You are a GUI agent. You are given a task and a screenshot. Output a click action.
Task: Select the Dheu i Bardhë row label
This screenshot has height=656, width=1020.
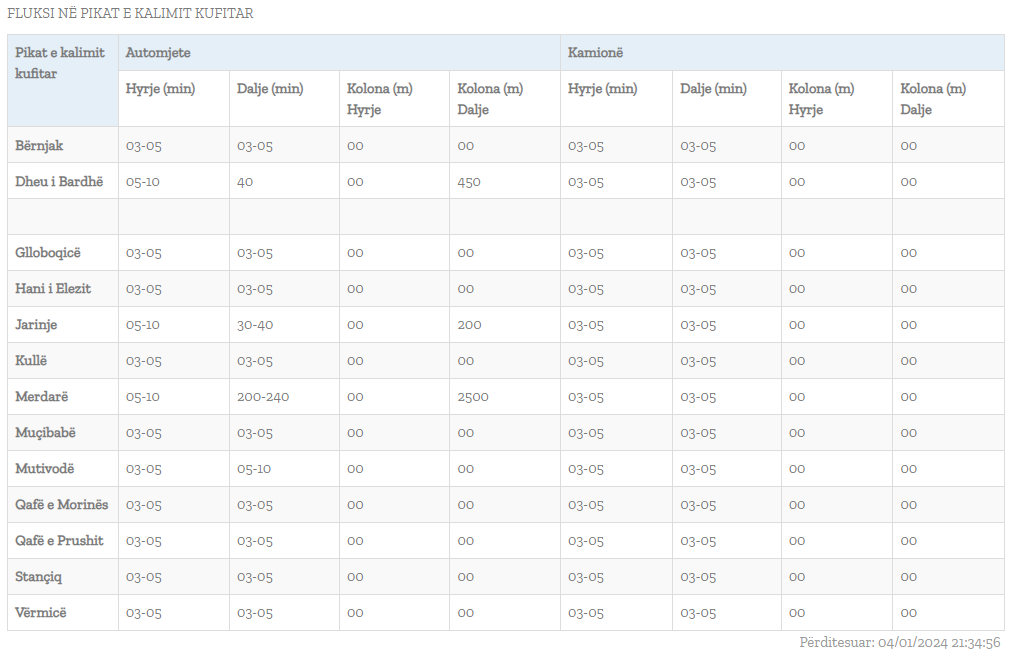tap(59, 181)
